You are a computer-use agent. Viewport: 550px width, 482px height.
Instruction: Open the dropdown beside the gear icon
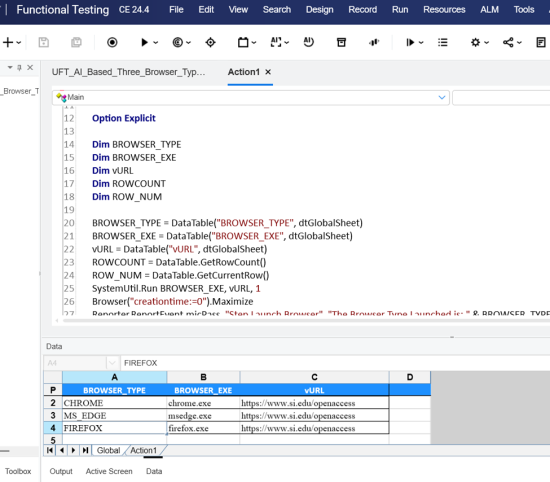487,43
